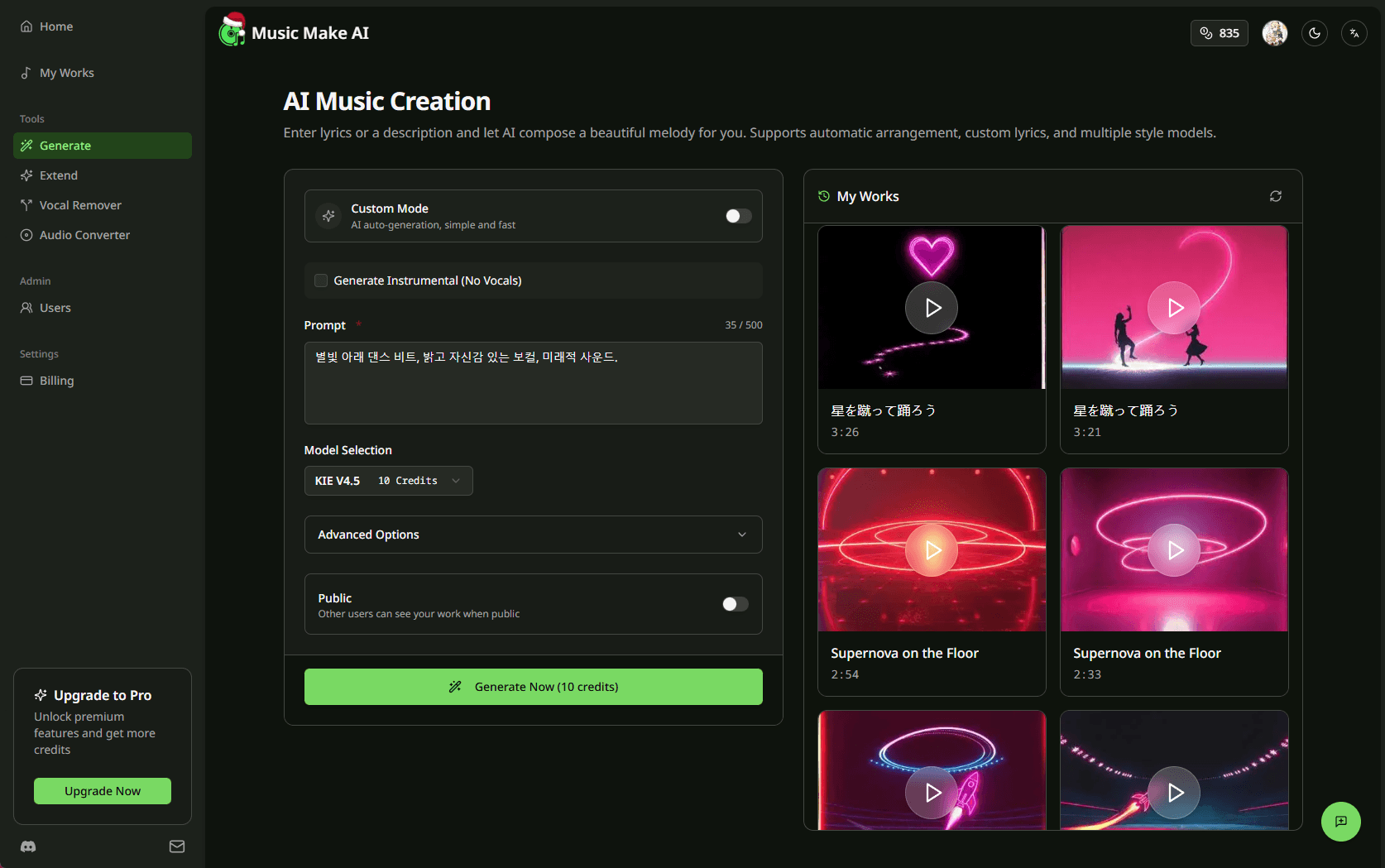
Task: Toggle dark mode with the moon icon
Action: tap(1314, 33)
